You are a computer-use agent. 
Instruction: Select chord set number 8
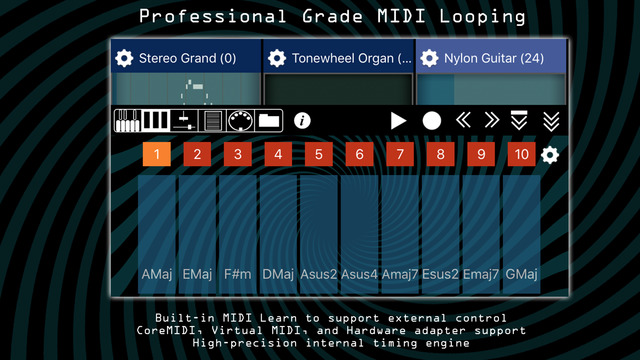click(440, 154)
